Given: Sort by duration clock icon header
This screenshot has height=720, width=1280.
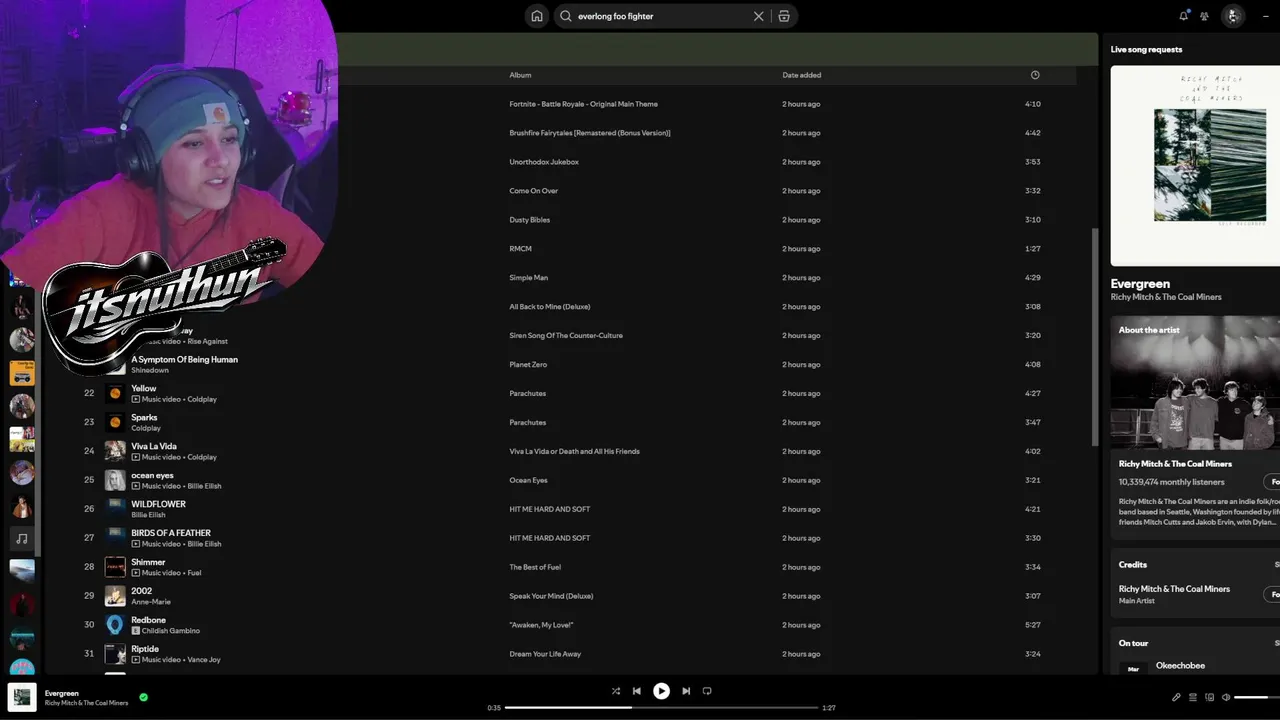Looking at the screenshot, I should 1035,75.
